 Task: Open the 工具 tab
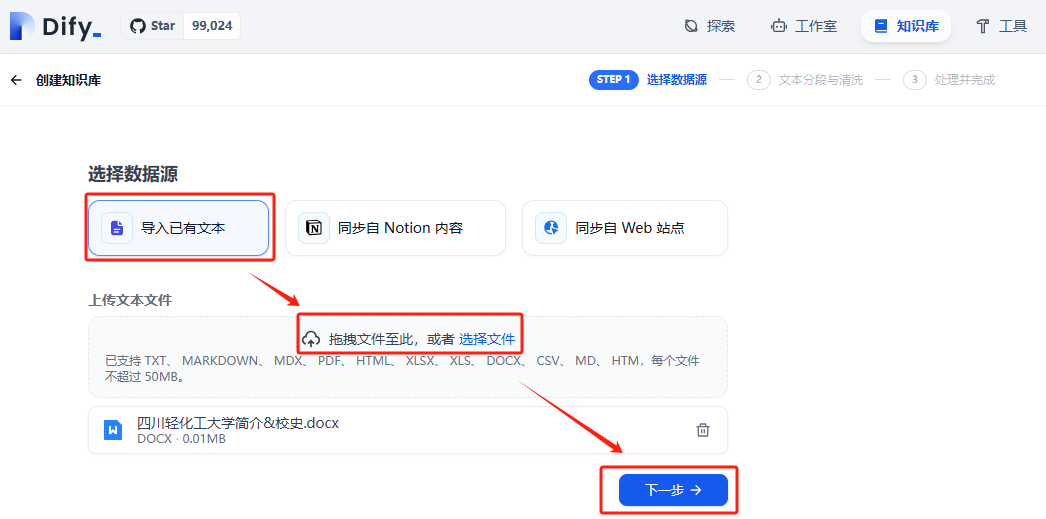[x=1001, y=26]
